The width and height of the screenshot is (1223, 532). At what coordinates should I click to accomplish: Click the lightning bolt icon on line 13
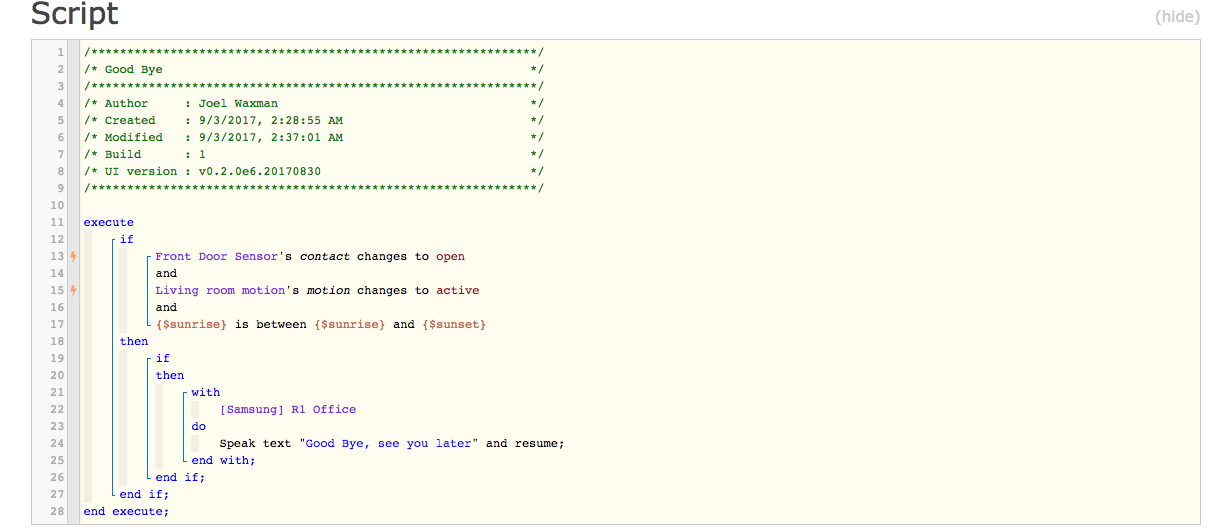point(73,257)
